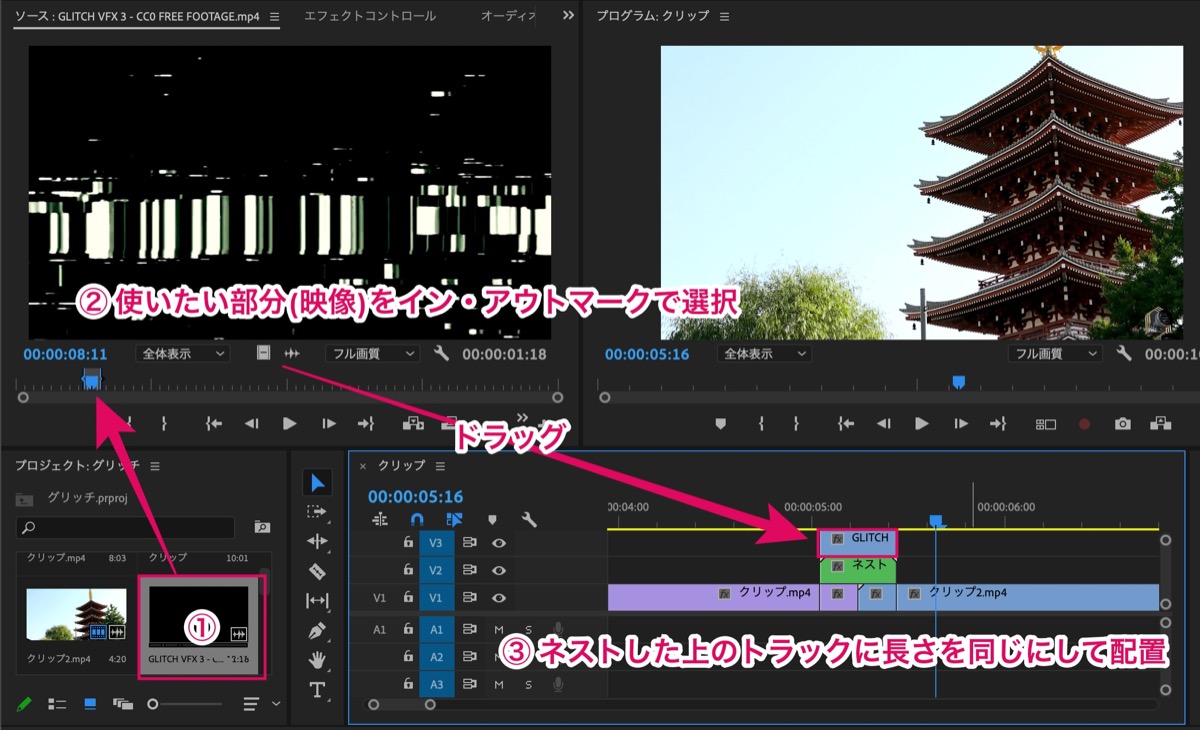
Task: Open Source monitor settings wrench
Action: [x=442, y=353]
